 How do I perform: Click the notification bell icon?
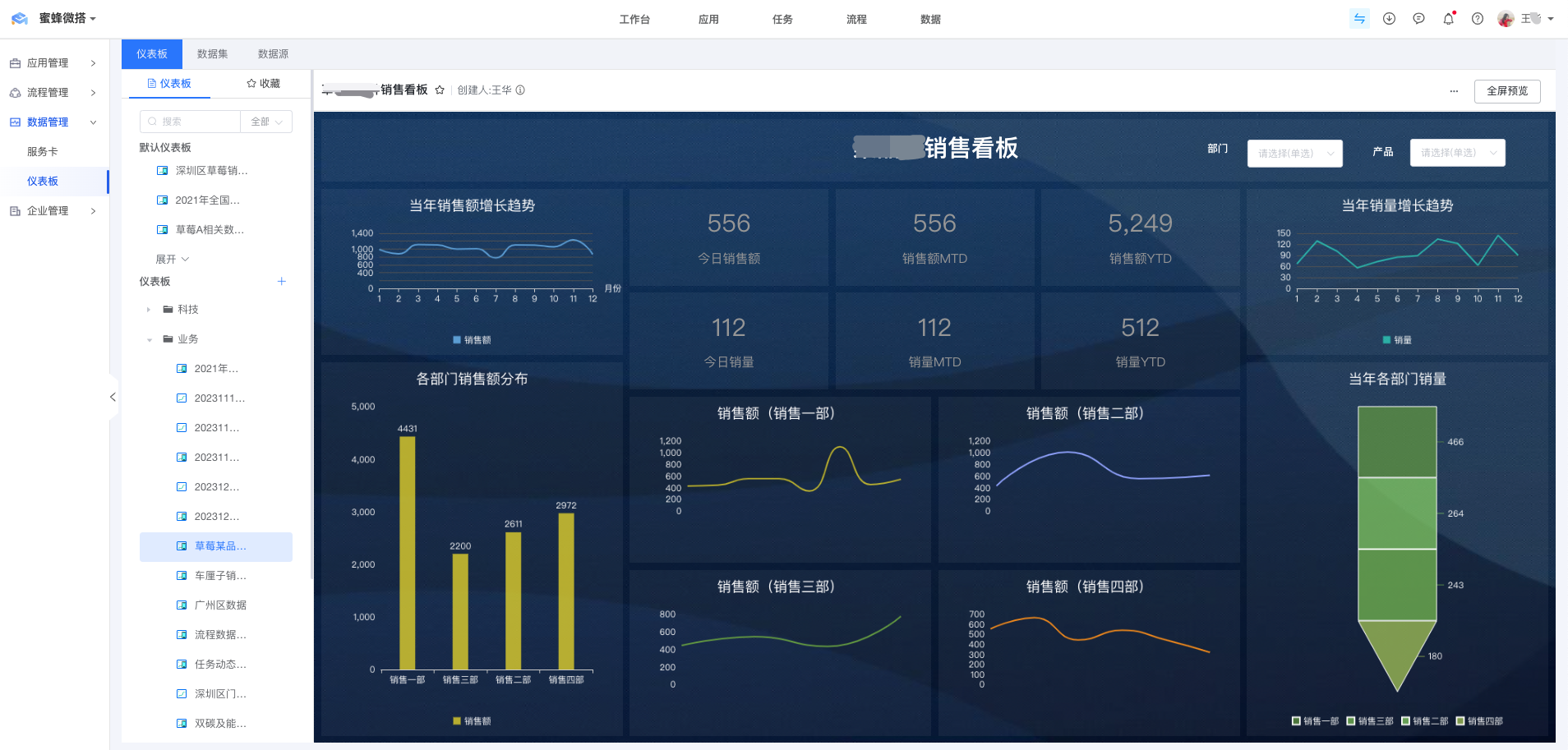(x=1448, y=19)
